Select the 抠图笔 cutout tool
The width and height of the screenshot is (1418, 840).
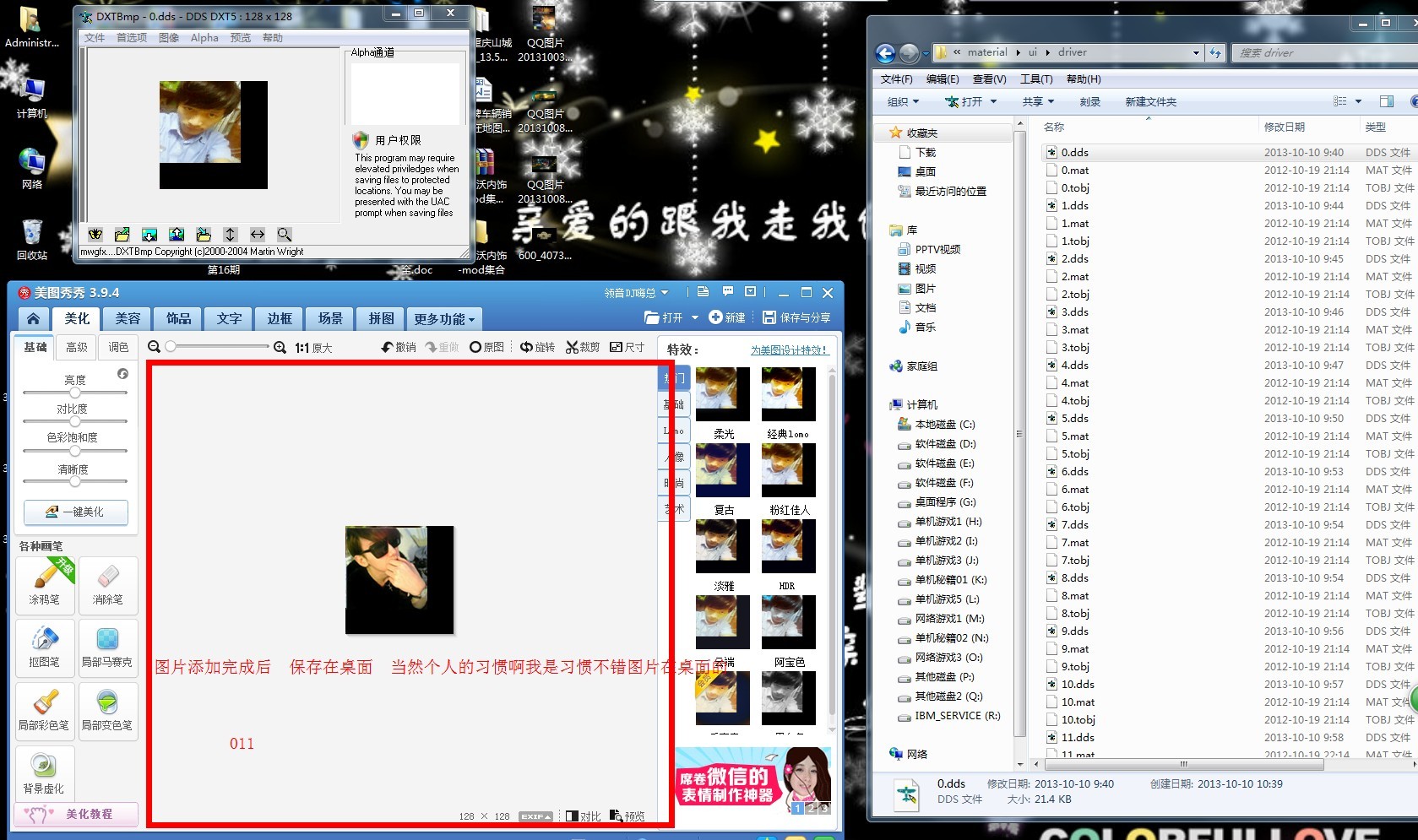click(45, 648)
